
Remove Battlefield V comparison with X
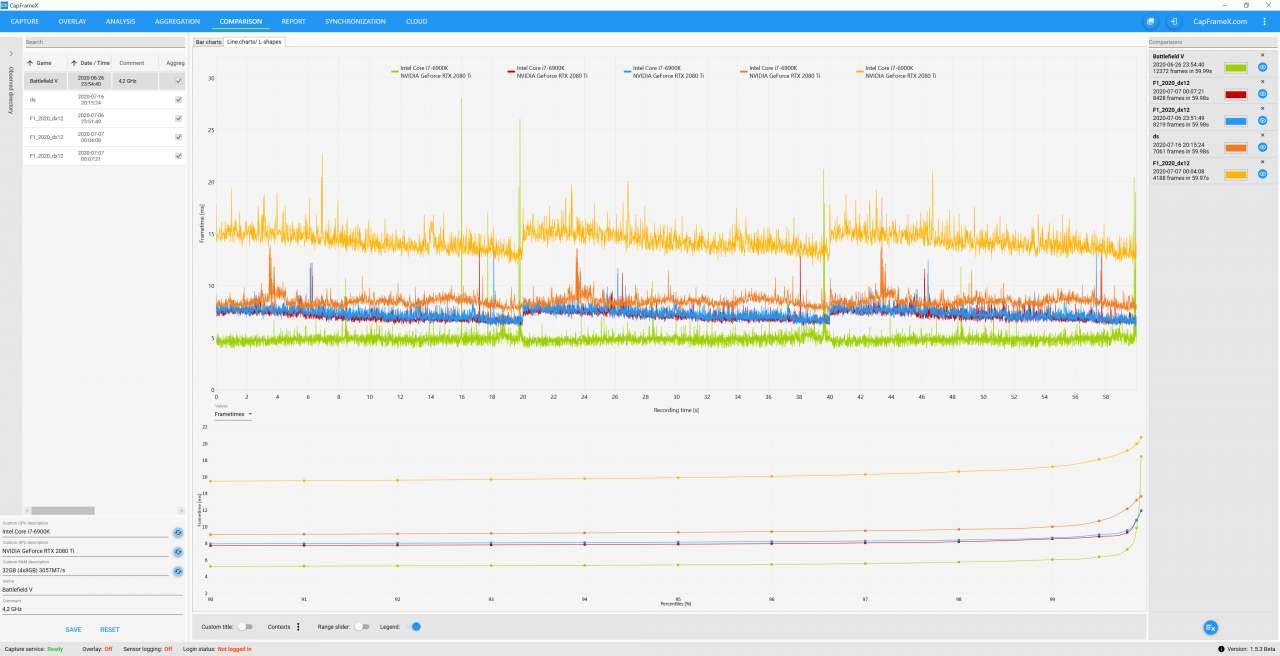point(1262,55)
